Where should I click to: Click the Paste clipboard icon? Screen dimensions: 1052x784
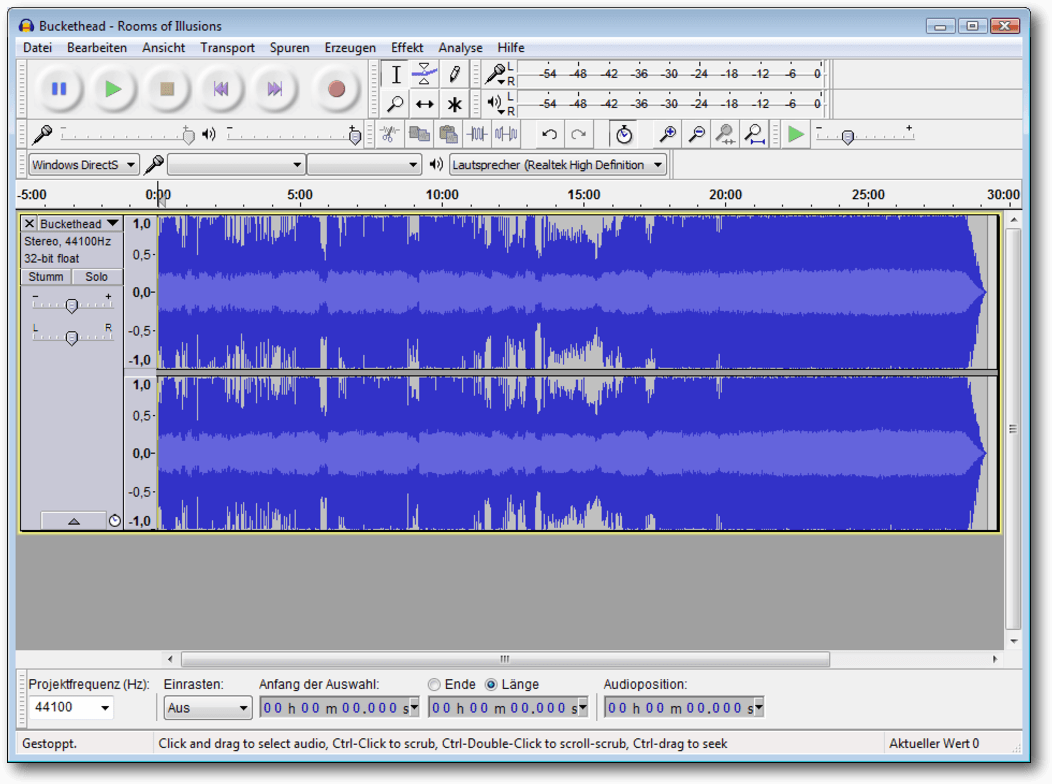(x=448, y=134)
